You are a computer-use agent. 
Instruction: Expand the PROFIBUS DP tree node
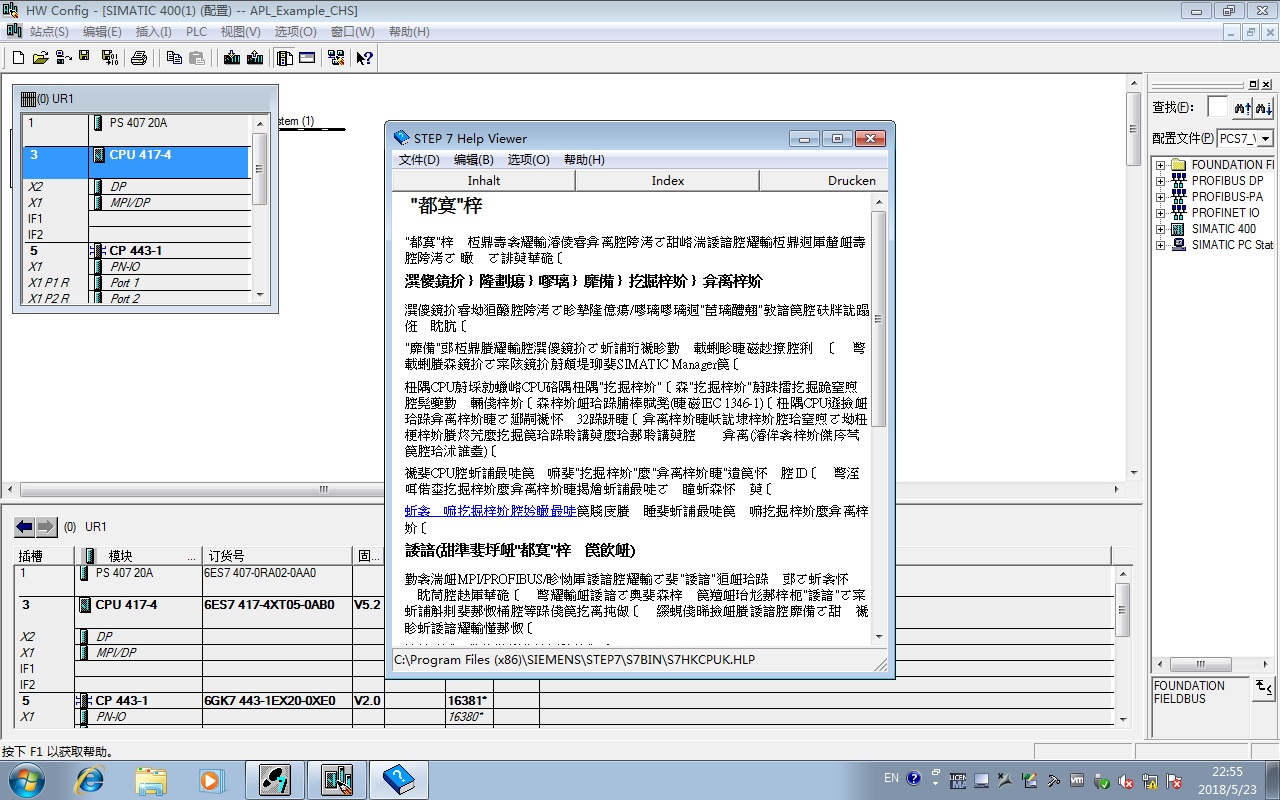tap(1160, 181)
